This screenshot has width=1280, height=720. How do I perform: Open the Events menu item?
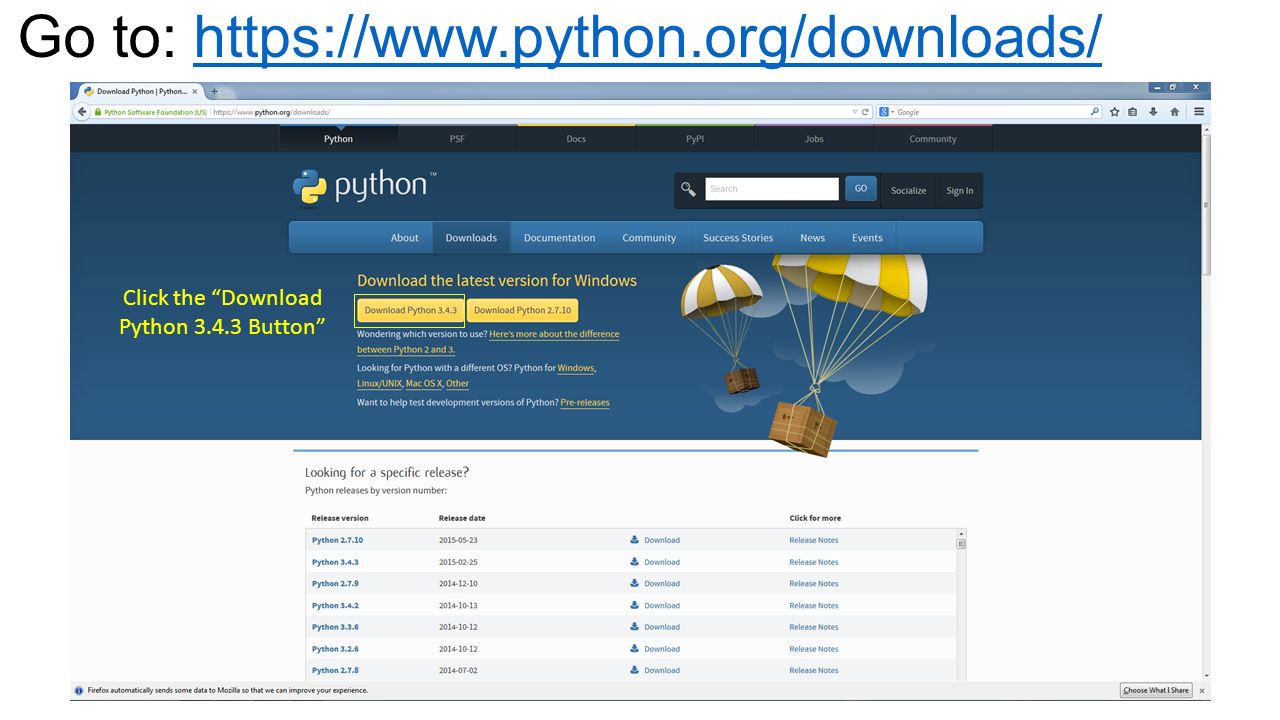(x=867, y=238)
